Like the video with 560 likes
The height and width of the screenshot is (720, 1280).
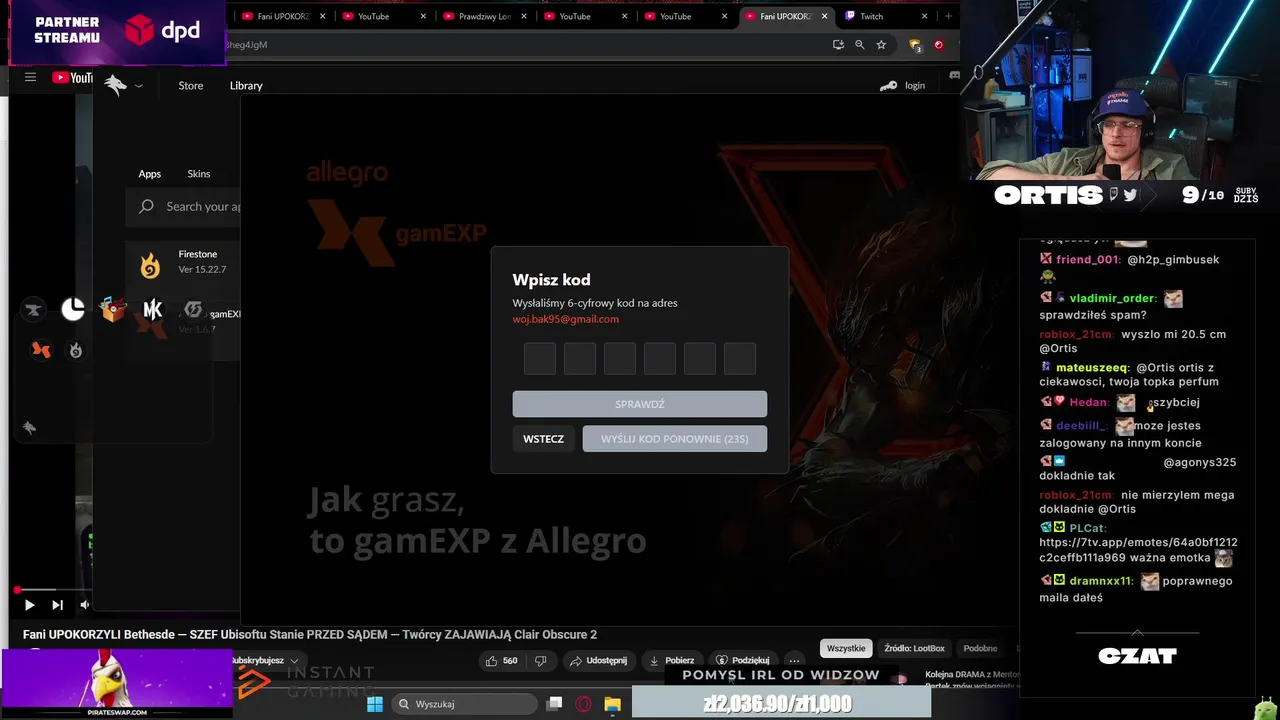(501, 660)
